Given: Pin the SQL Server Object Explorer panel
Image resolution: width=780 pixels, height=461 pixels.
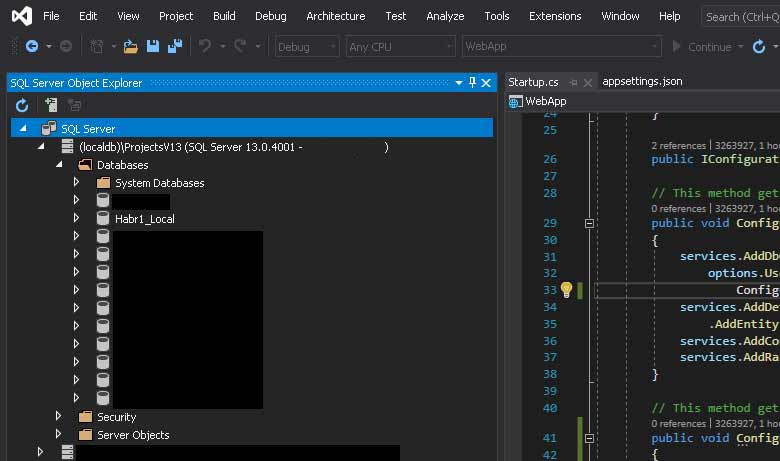Looking at the screenshot, I should [472, 83].
